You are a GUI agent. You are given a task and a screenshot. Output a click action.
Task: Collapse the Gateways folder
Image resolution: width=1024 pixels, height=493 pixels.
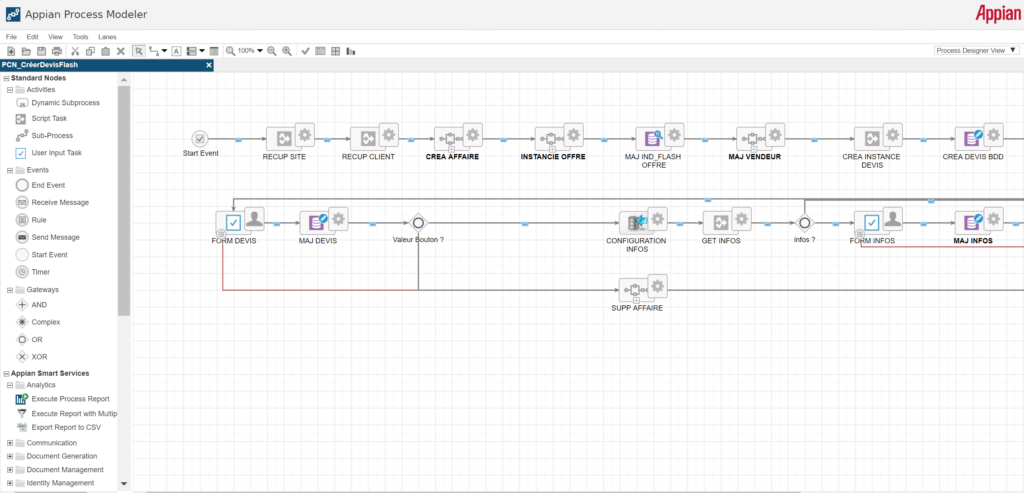point(10,289)
